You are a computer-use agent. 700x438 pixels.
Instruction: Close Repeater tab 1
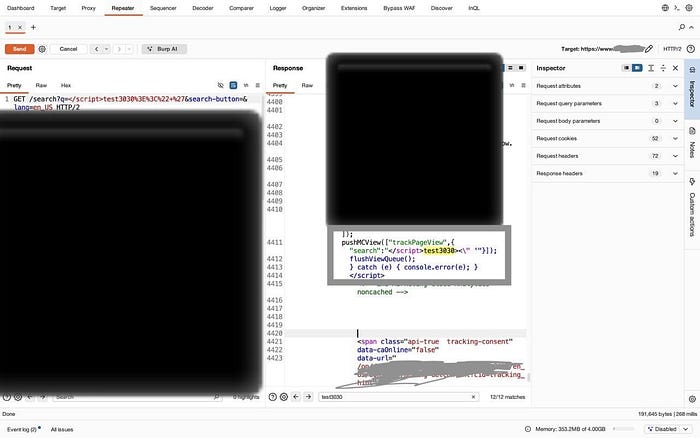[20, 27]
